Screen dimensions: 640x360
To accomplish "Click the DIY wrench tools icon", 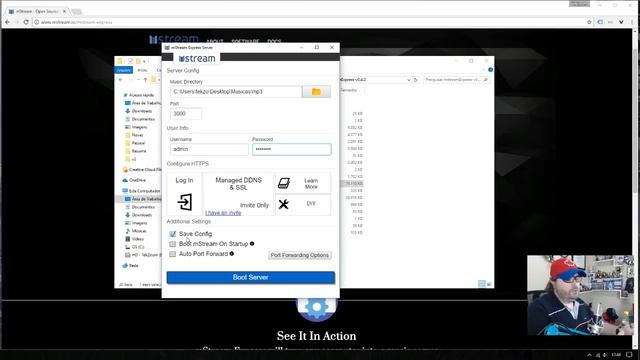I will tap(283, 204).
